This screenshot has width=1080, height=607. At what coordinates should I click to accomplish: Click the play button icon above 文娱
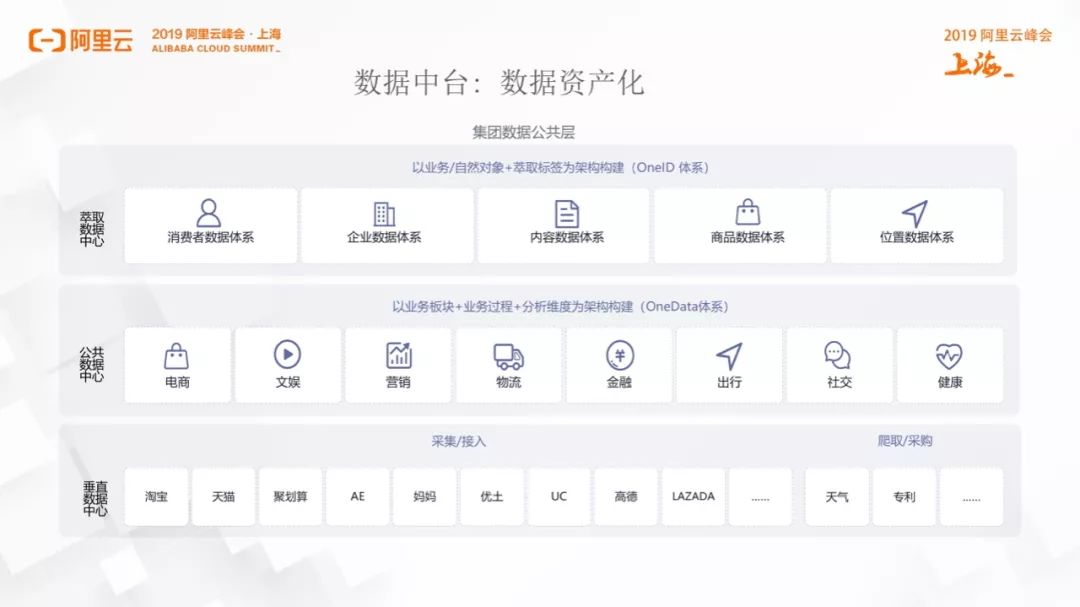pos(287,354)
